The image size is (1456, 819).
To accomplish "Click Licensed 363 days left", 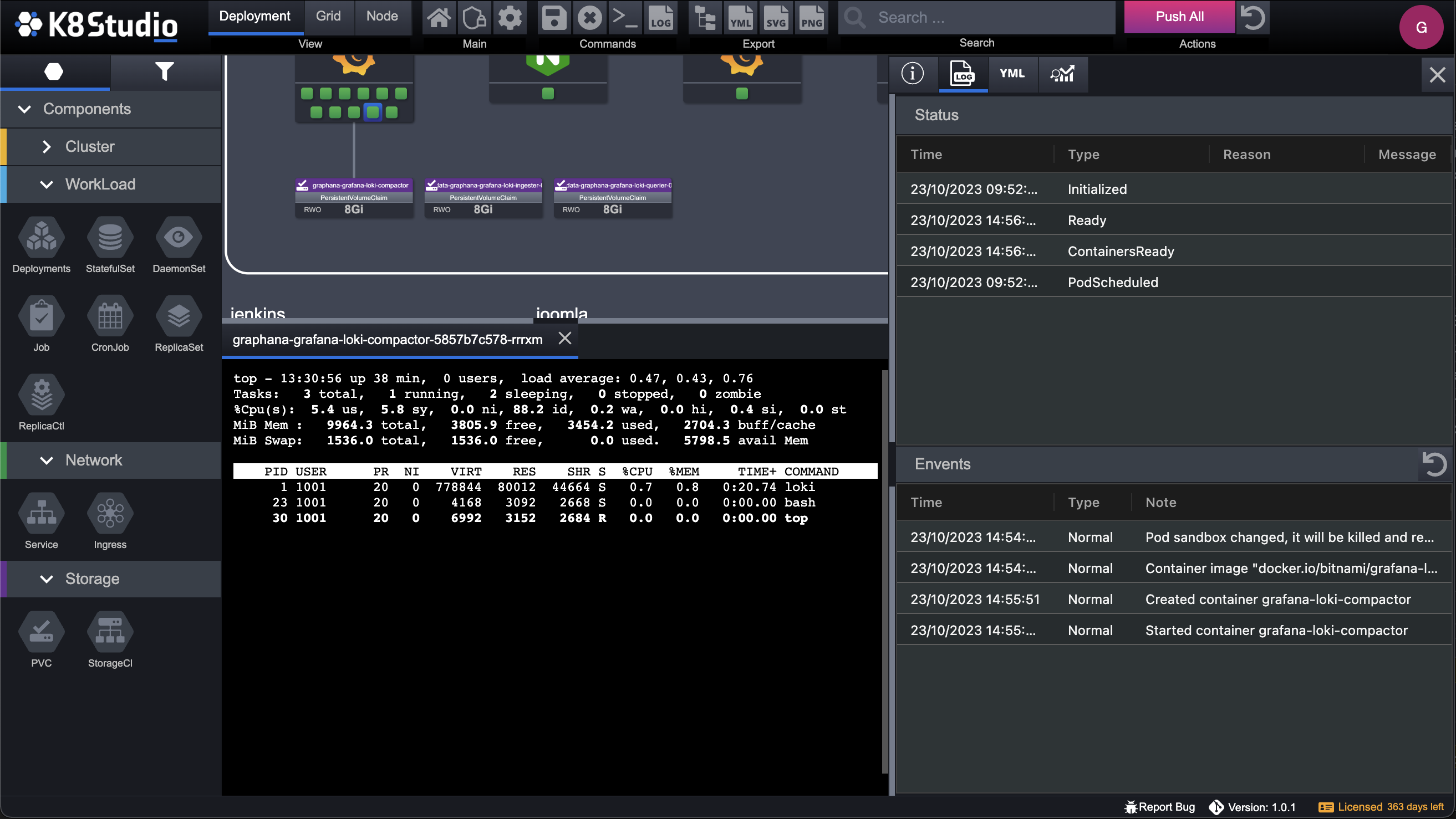I will [x=1380, y=807].
